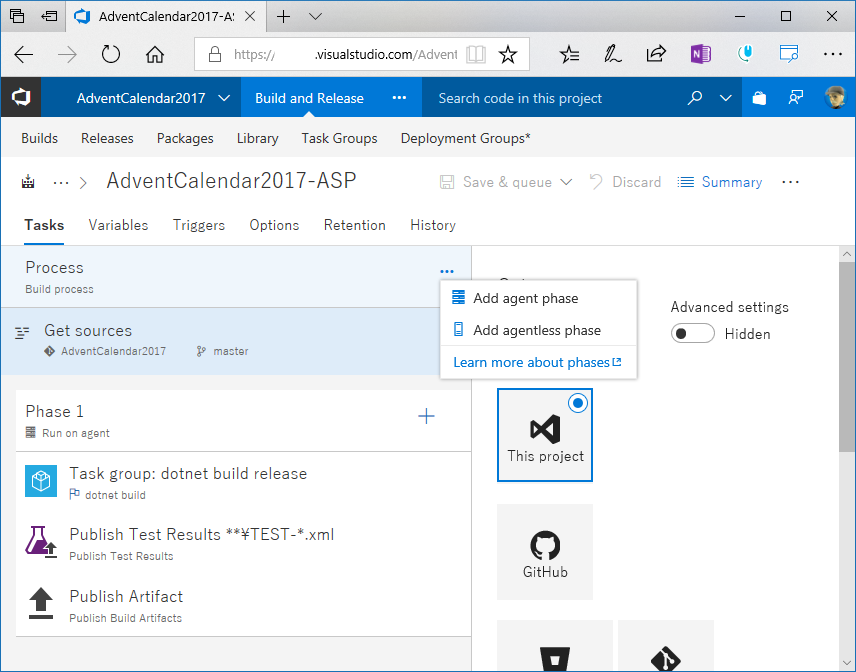Select the GitHub source tile
This screenshot has width=856, height=672.
(x=545, y=552)
